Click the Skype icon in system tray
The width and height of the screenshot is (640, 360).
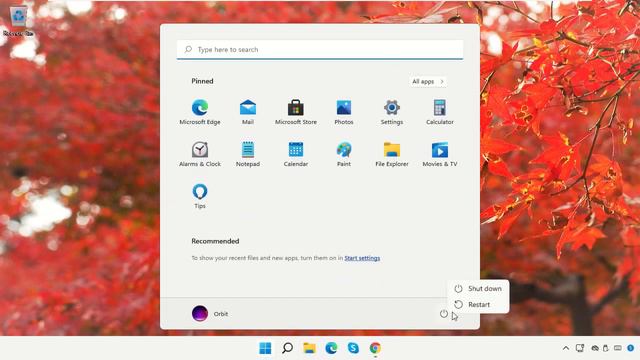631,348
